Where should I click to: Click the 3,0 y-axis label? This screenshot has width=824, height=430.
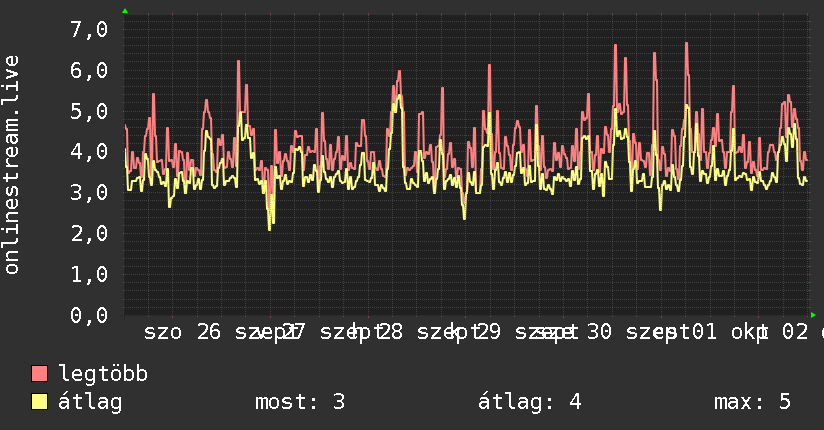[89, 192]
